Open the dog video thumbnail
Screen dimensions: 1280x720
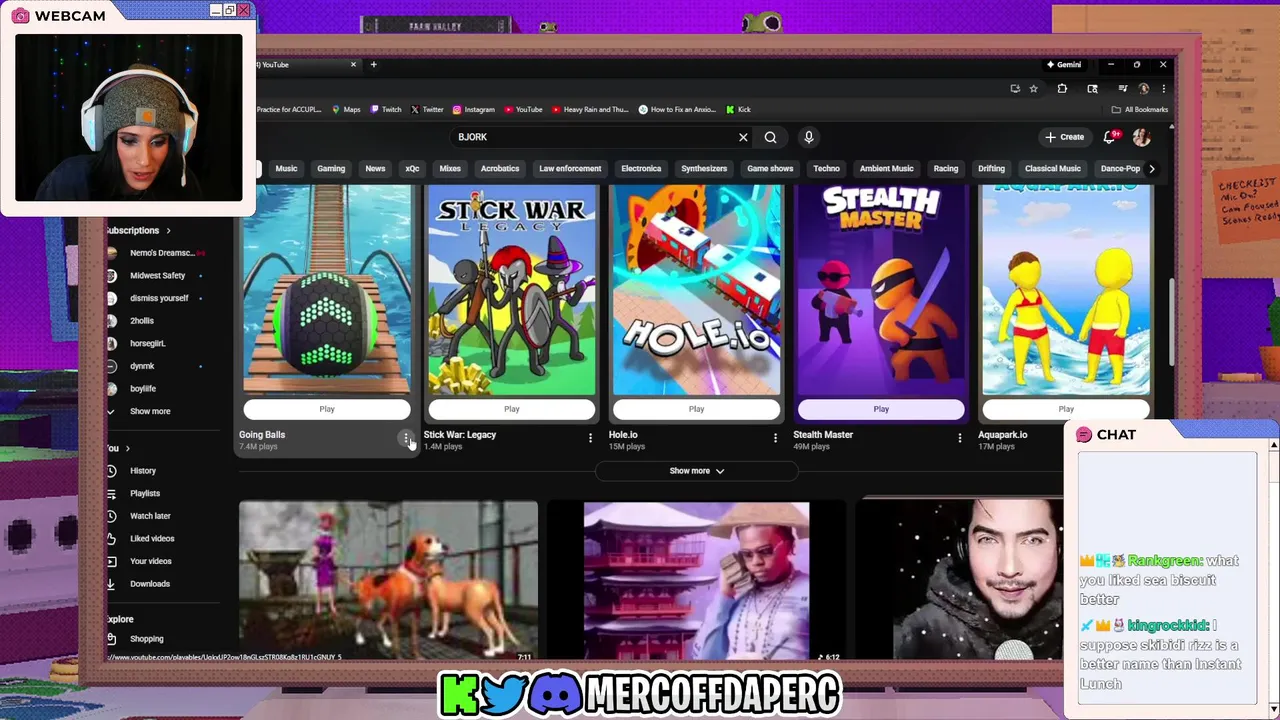click(388, 581)
